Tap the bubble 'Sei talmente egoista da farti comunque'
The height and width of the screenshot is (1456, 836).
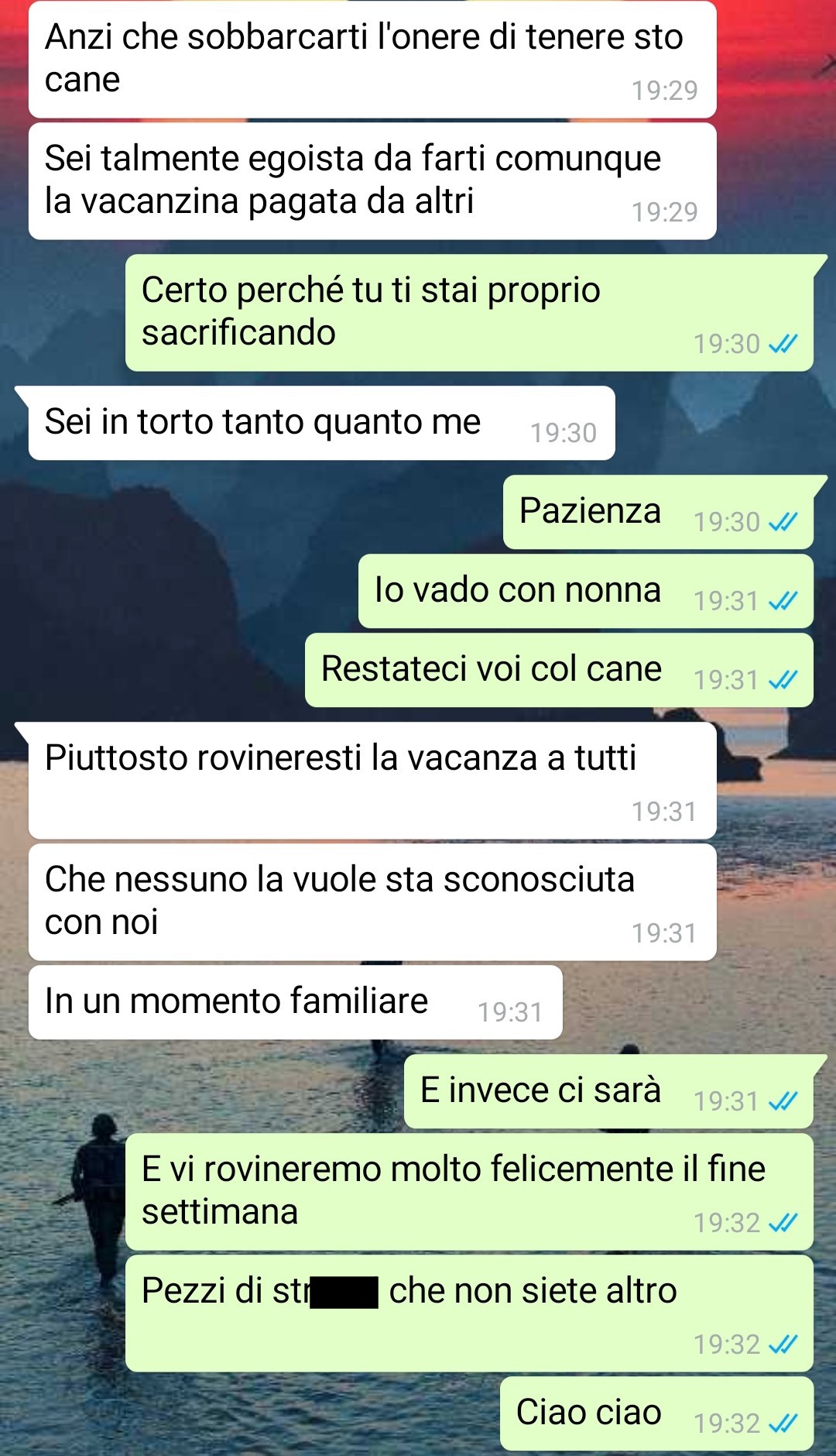(372, 181)
